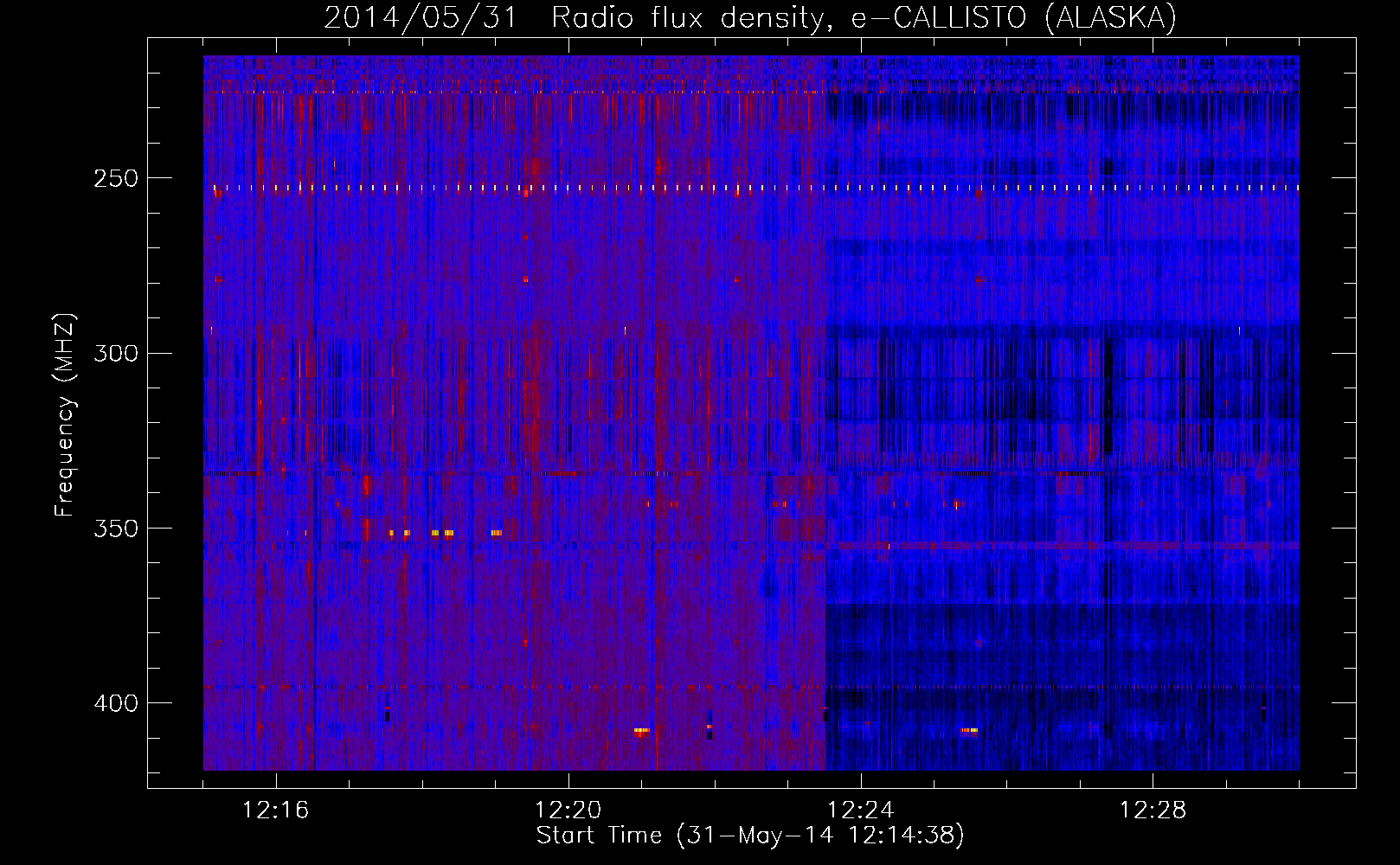The width and height of the screenshot is (1400, 865).
Task: Click the 250 frequency tick label
Action: point(116,179)
